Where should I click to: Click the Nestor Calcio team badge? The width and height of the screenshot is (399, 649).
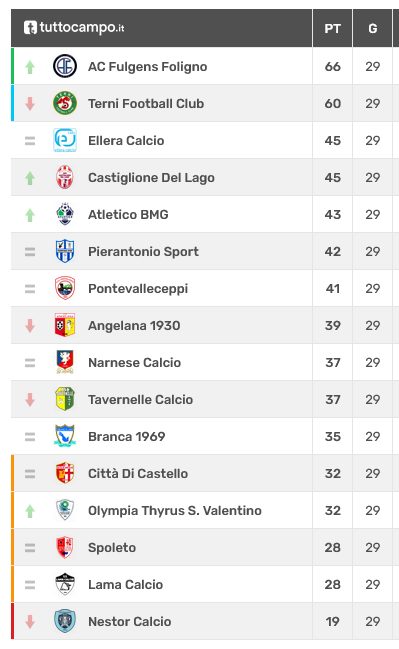click(x=65, y=621)
